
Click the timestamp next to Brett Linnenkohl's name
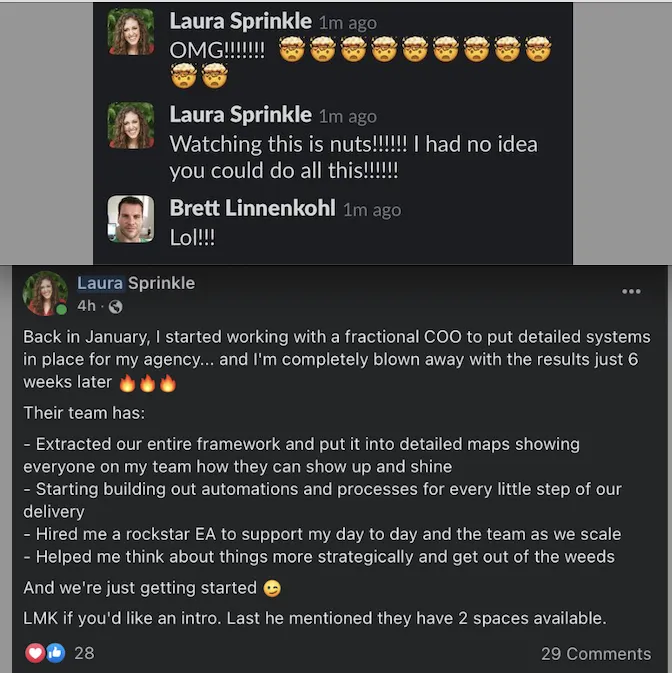pos(372,210)
